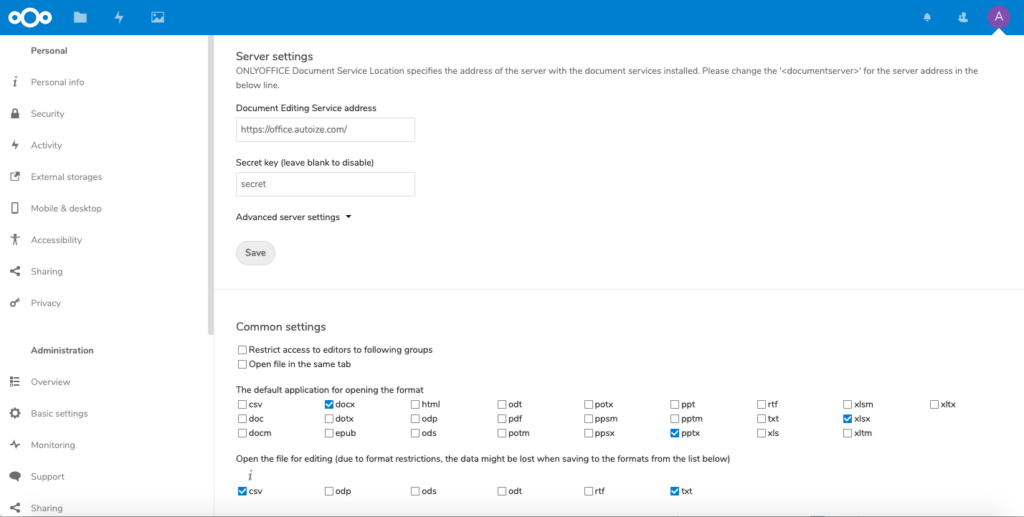Open Mobile & desktop settings
Image resolution: width=1024 pixels, height=517 pixels.
66,208
